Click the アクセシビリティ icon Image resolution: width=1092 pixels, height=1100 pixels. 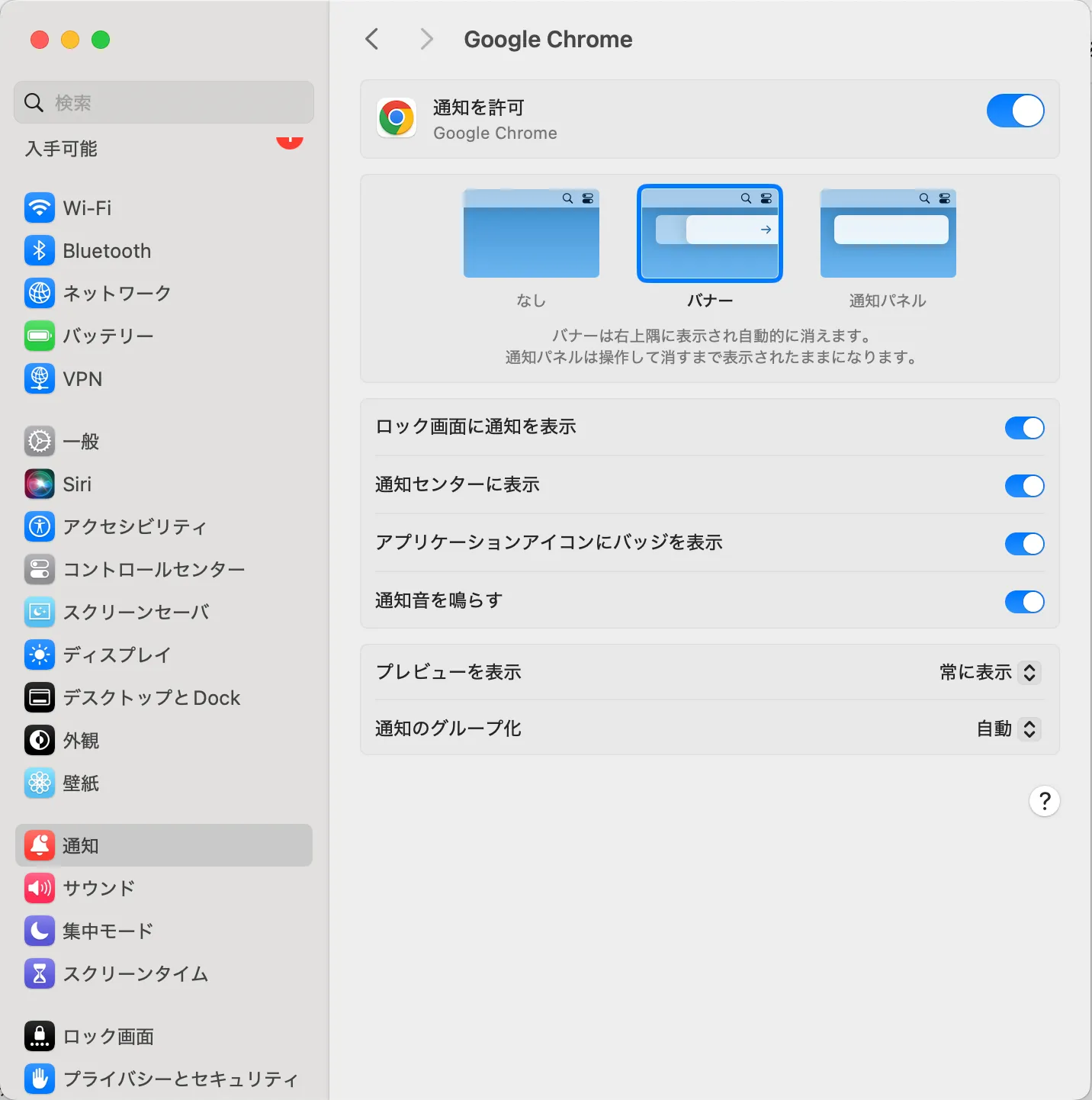point(40,526)
